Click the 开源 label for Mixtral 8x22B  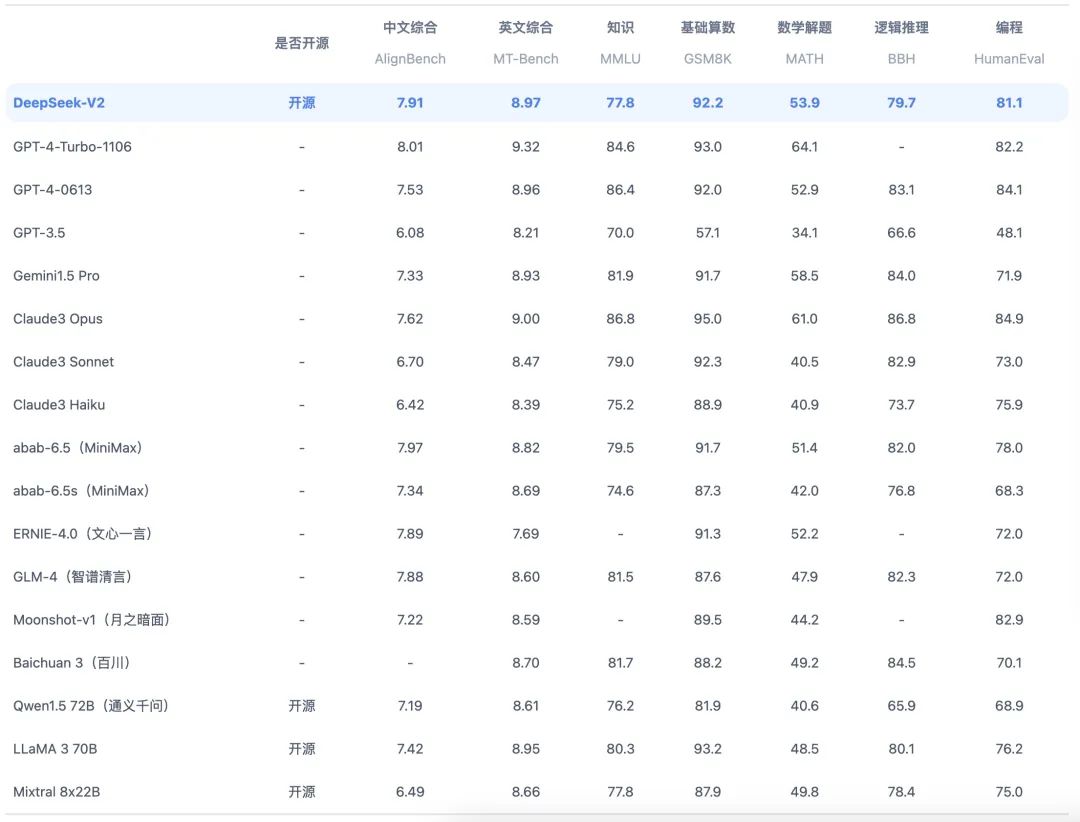point(301,791)
